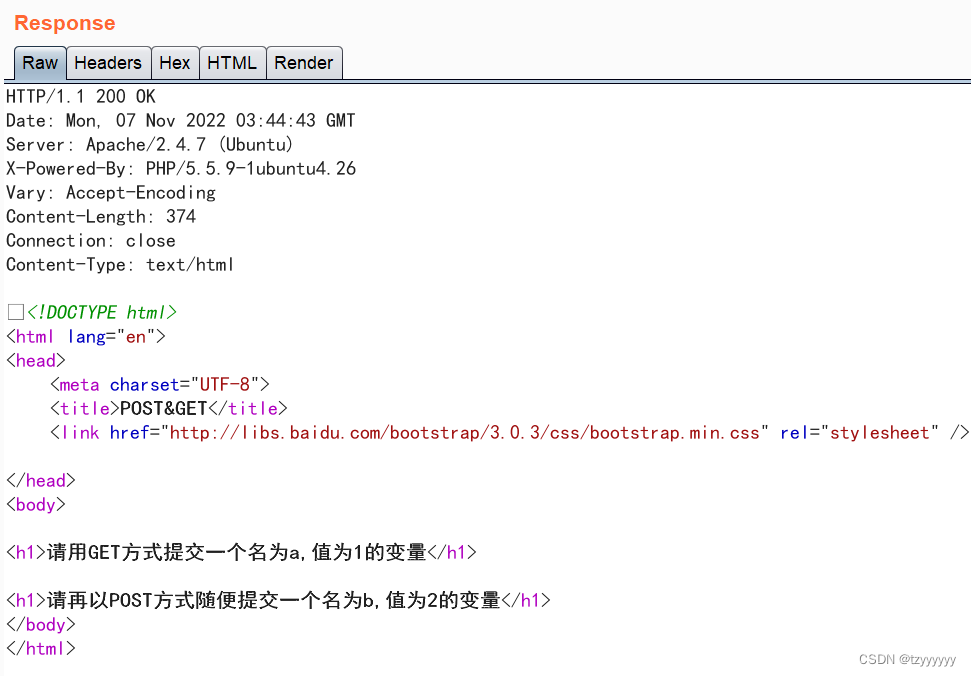Switch to the Headers tab
The height and width of the screenshot is (676, 971).
point(108,62)
